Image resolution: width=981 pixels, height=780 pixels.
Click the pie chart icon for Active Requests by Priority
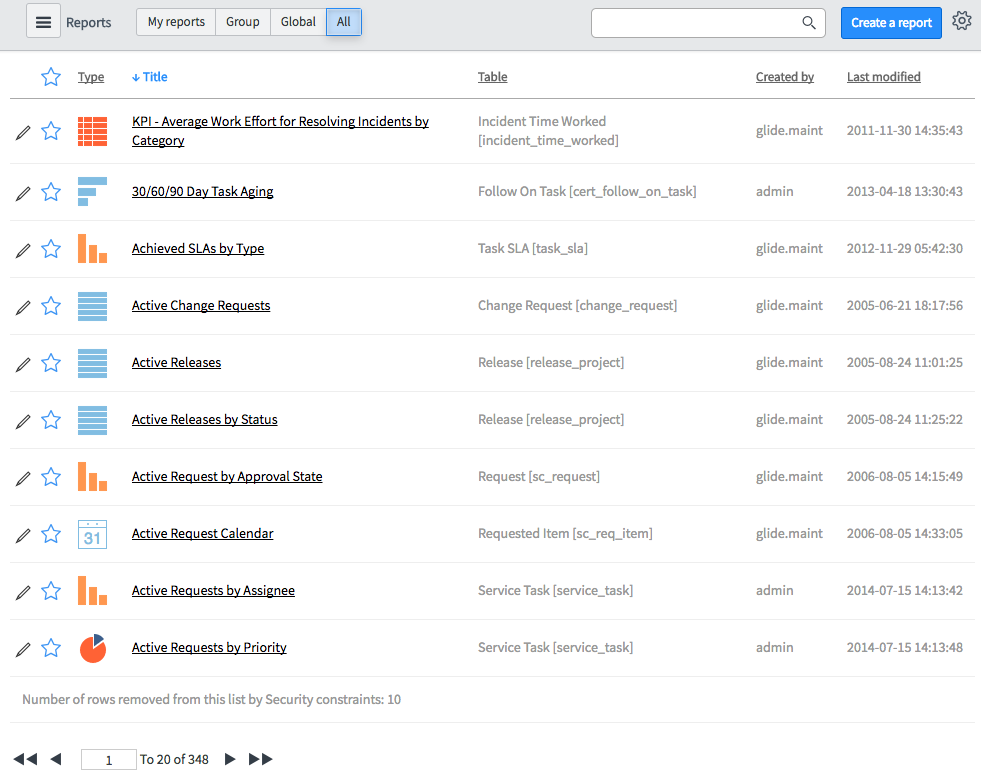pos(93,648)
